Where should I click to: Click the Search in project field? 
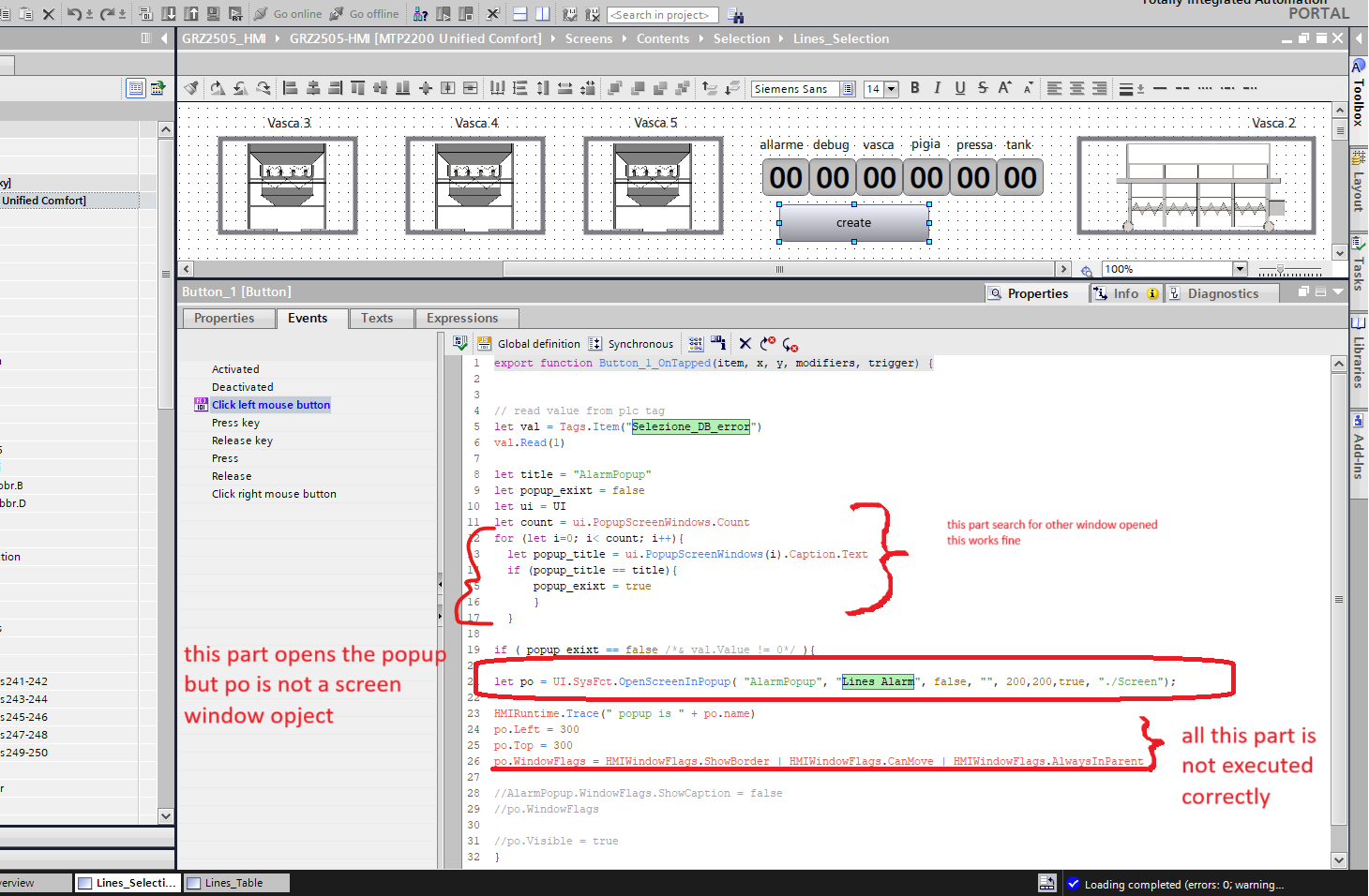coord(663,15)
